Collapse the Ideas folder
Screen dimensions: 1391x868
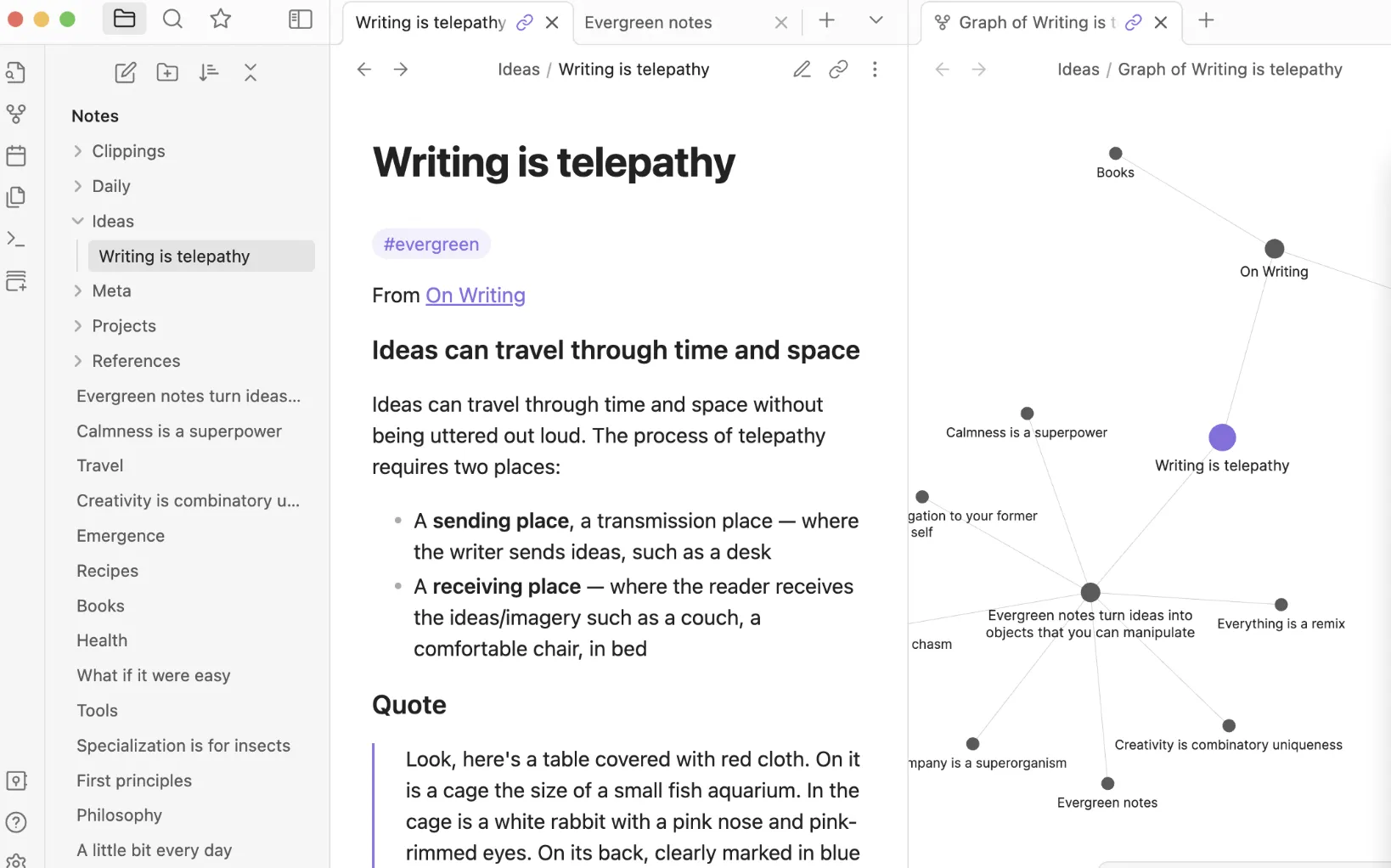78,221
